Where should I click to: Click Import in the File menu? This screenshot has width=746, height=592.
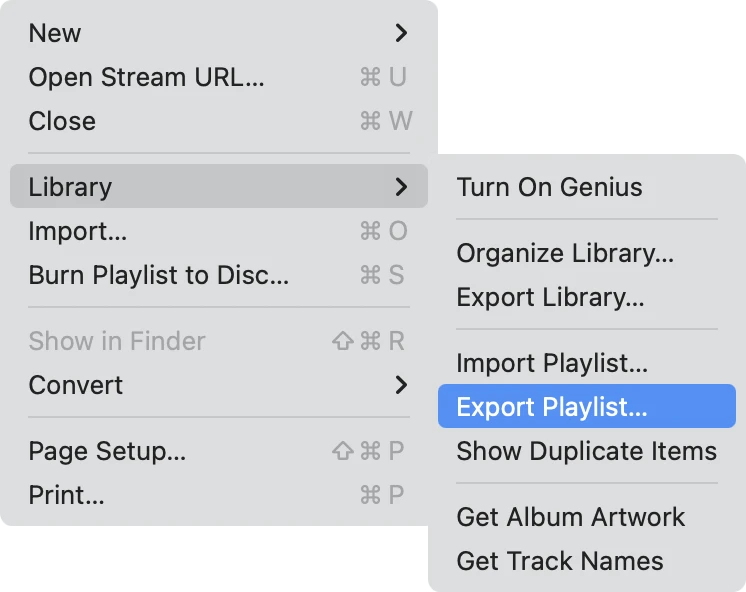78,231
